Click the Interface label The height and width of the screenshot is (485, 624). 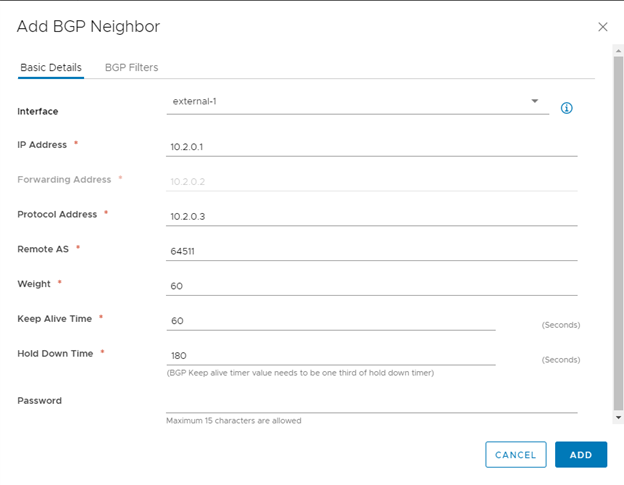click(x=37, y=111)
